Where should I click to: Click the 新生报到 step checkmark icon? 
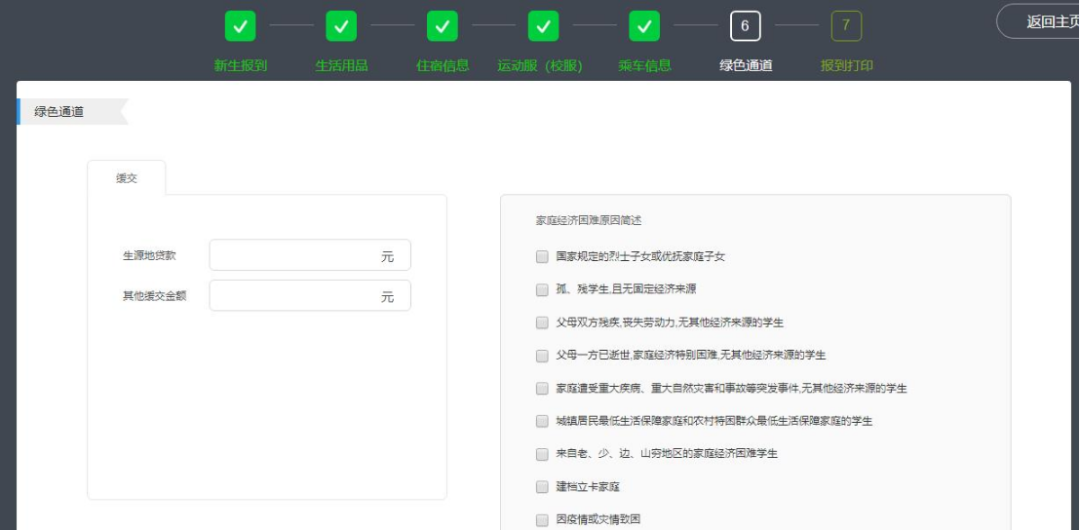[x=240, y=27]
